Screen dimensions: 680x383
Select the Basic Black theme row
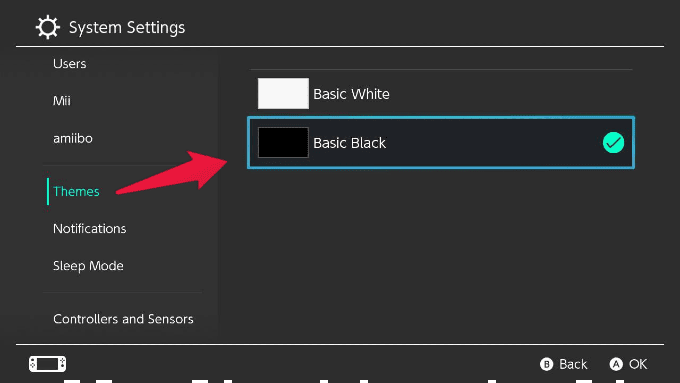click(x=441, y=143)
